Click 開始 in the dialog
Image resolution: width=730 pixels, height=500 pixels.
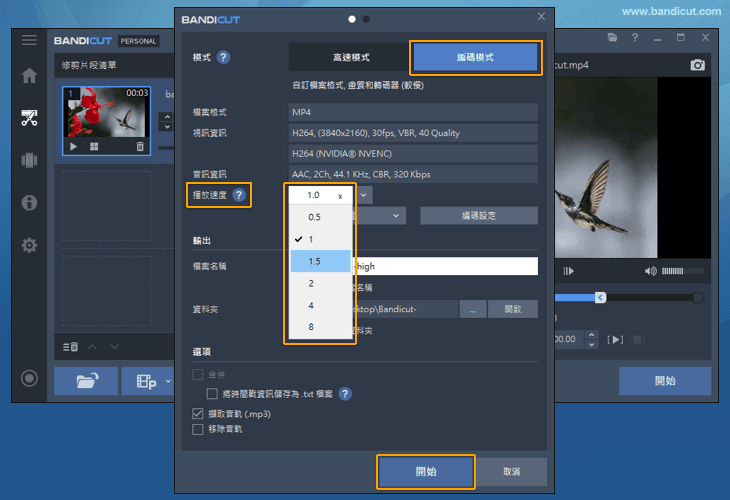426,472
